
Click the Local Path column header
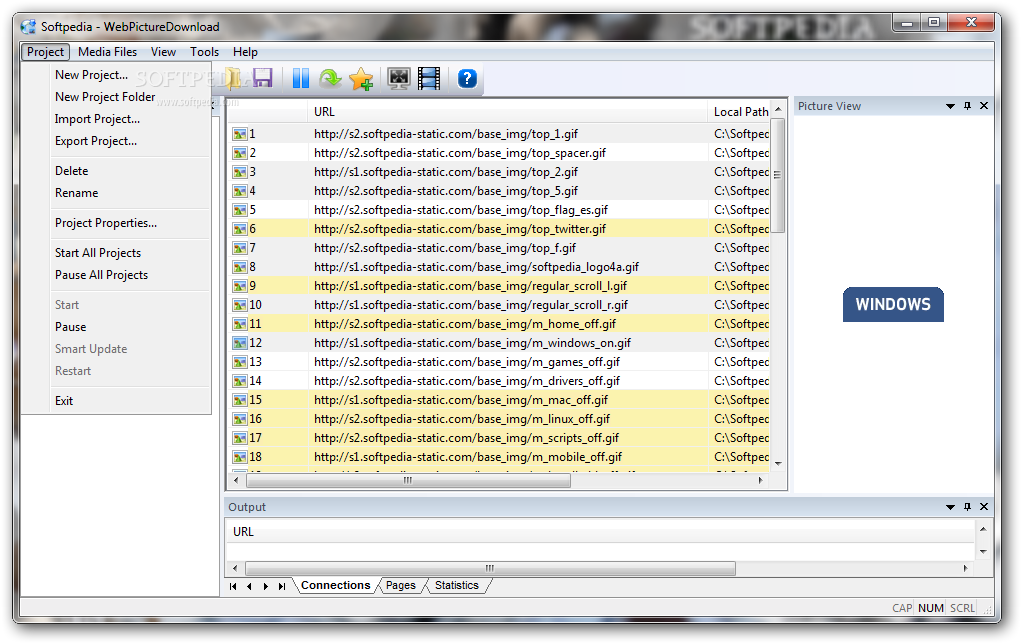pos(740,111)
